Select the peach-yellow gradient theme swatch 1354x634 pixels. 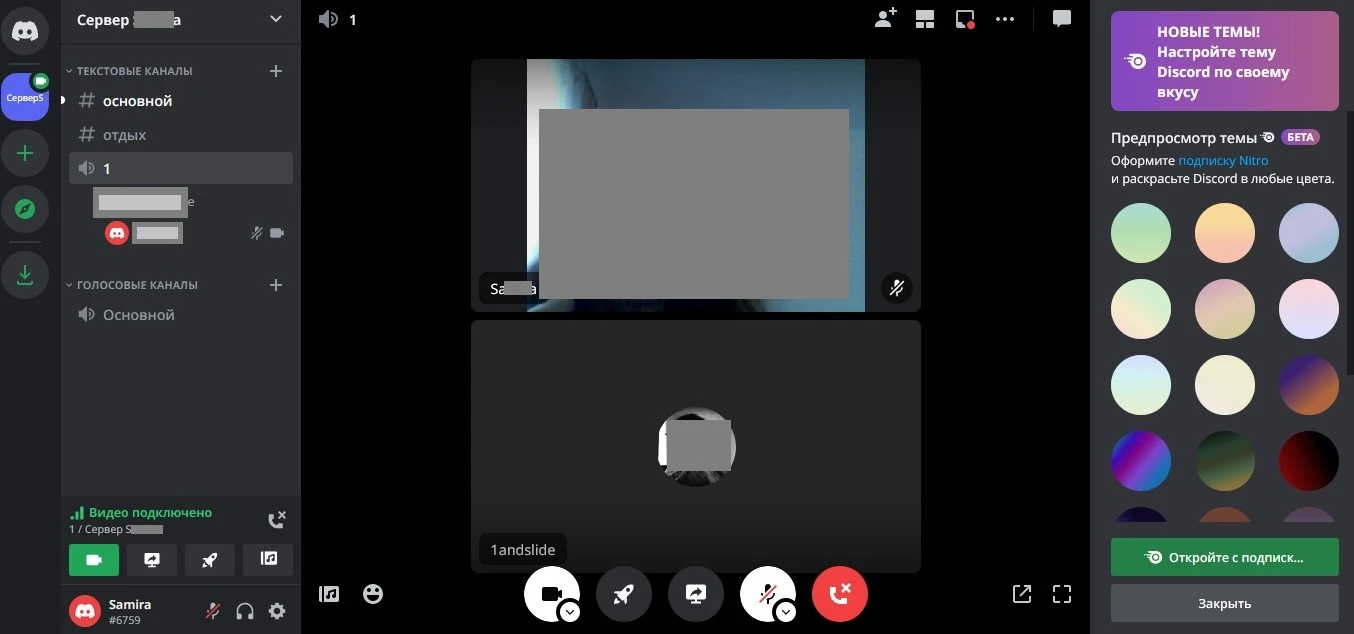[1224, 233]
